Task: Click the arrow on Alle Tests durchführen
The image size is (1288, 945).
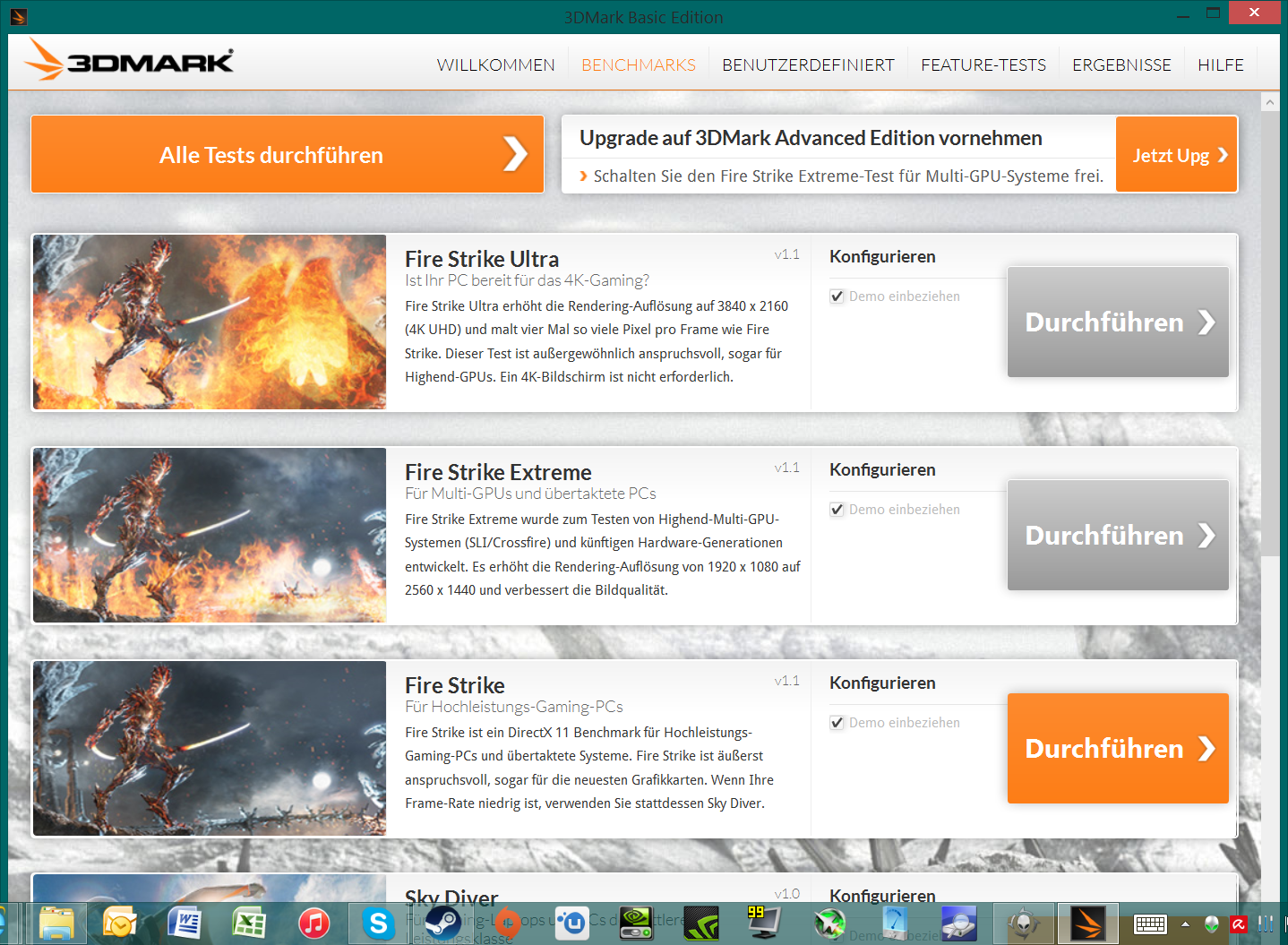Action: (x=515, y=154)
